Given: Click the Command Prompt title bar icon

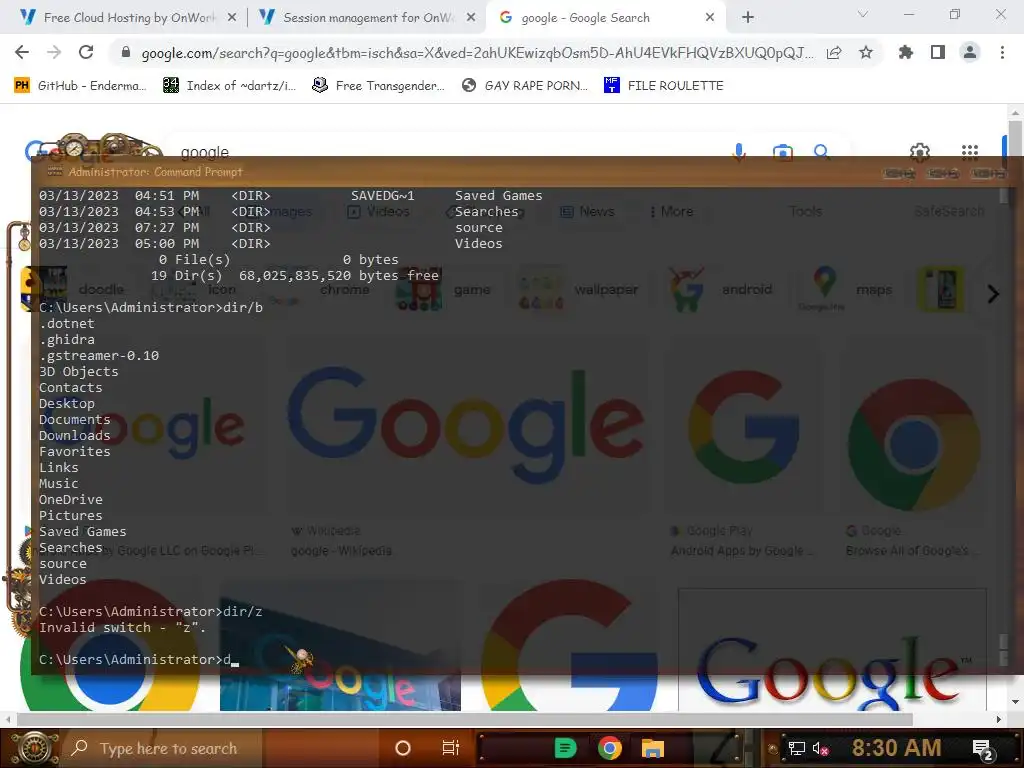Looking at the screenshot, I should click(55, 172).
